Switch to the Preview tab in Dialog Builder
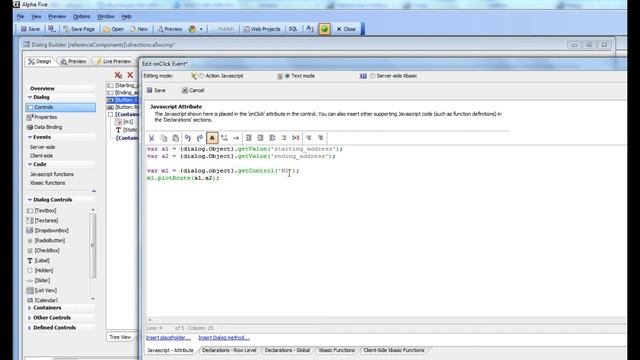Viewport: 640px width, 360px height. pos(73,61)
